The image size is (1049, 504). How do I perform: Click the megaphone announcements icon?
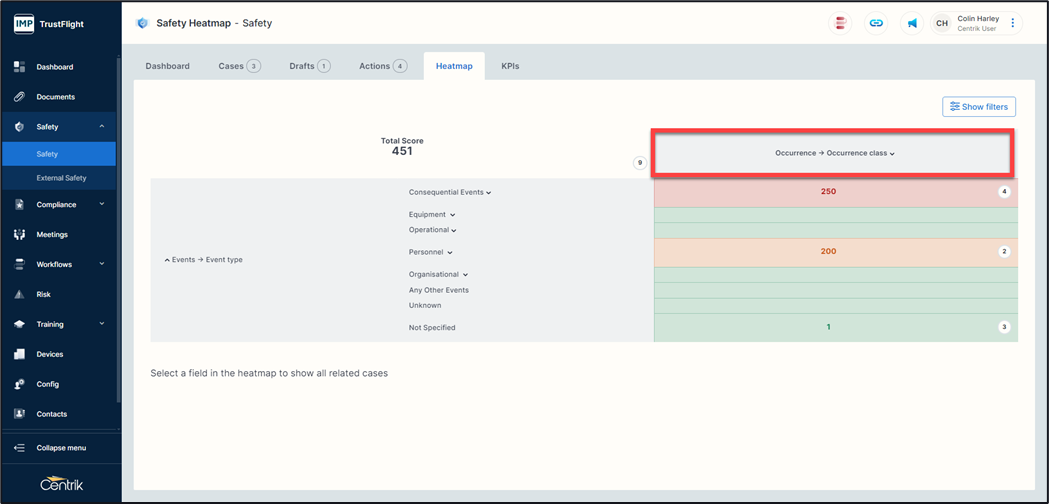point(912,23)
